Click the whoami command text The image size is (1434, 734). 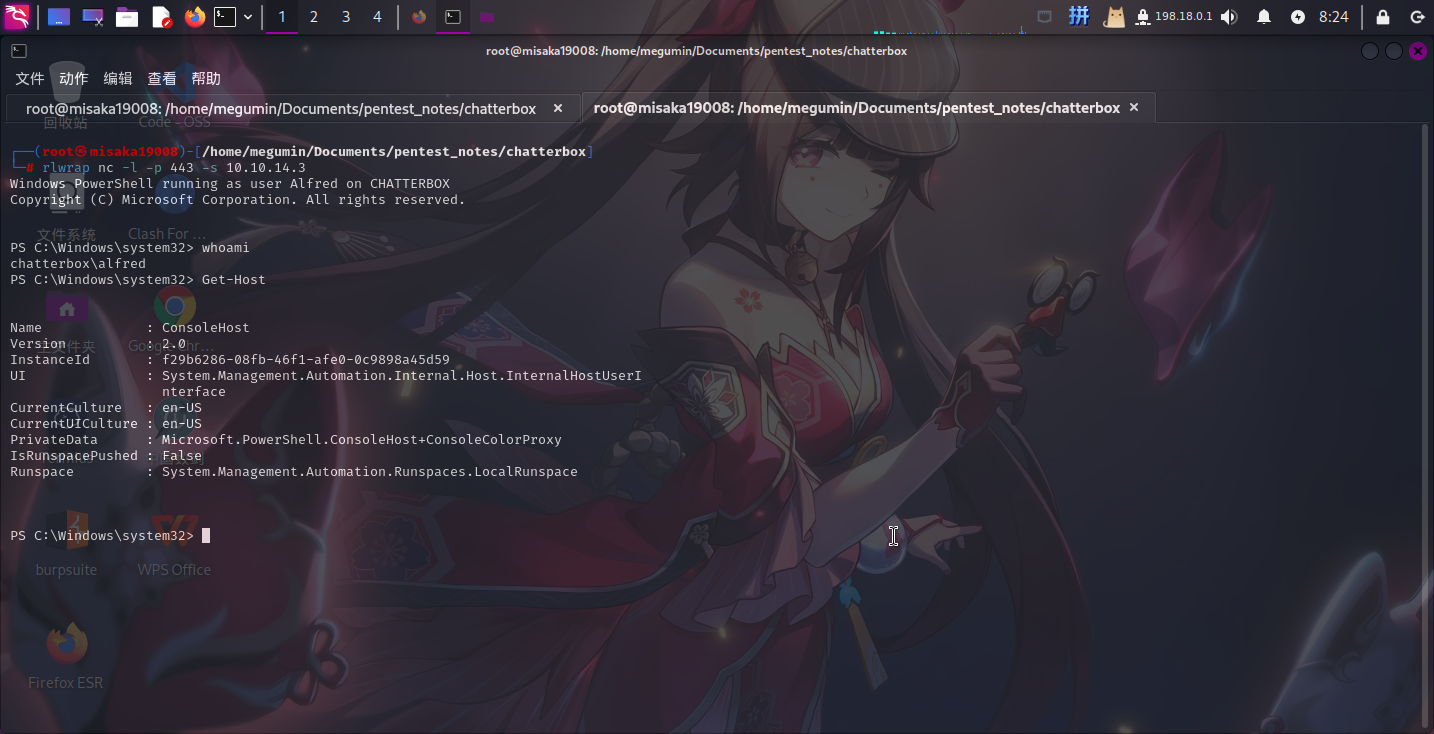pos(226,248)
